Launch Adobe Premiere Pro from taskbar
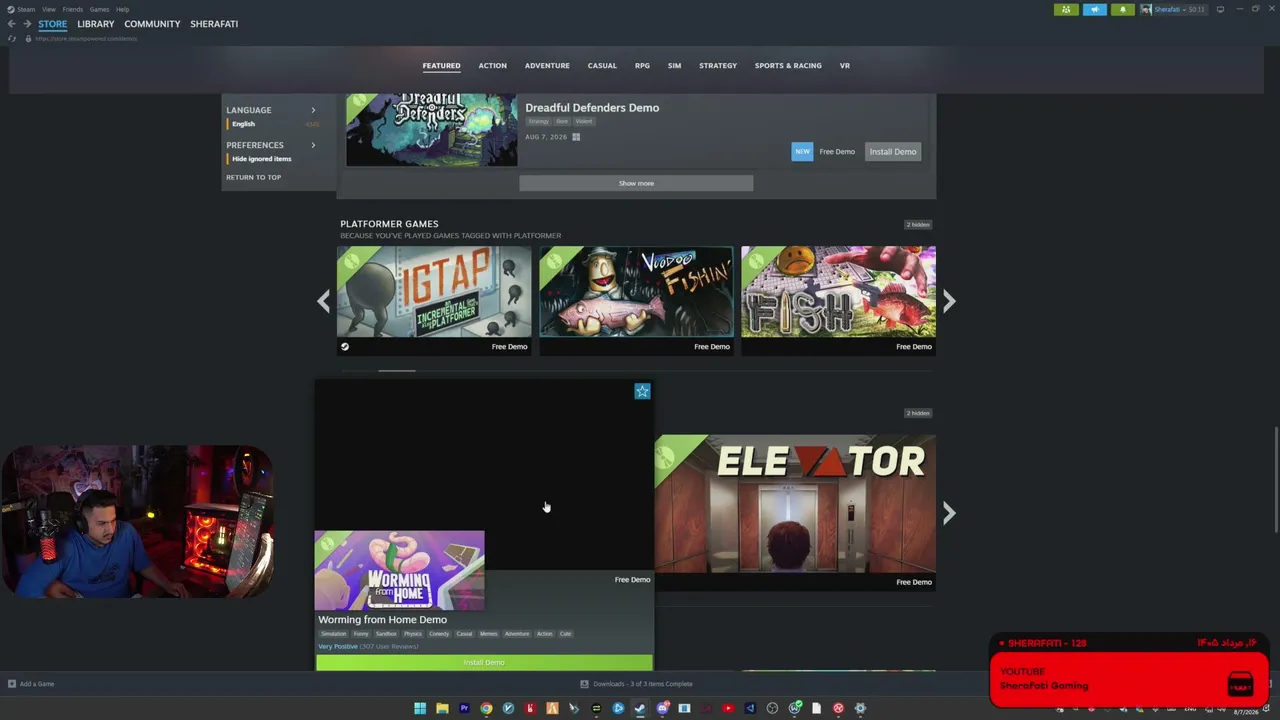Image resolution: width=1280 pixels, height=720 pixels. (464, 708)
